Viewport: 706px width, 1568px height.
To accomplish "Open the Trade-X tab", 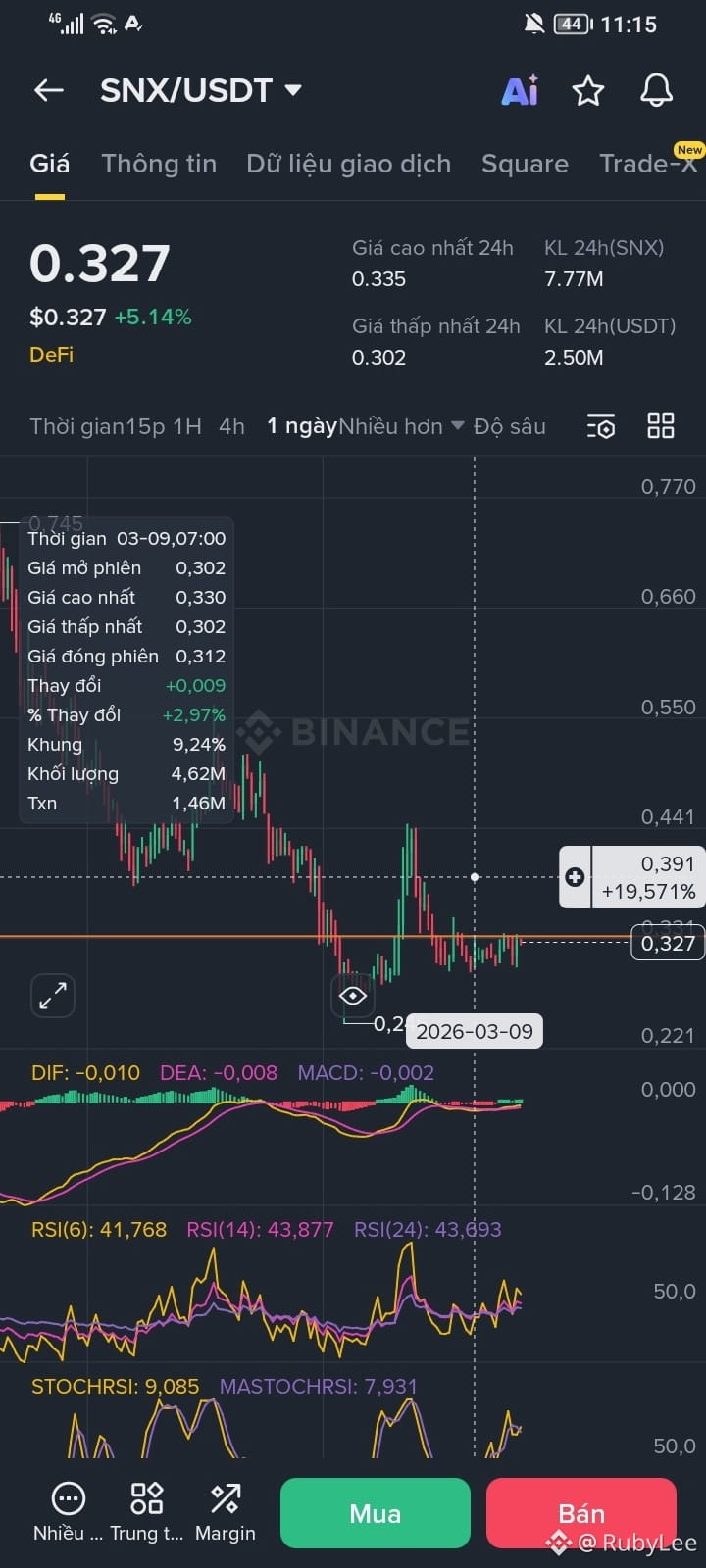I will pos(649,164).
